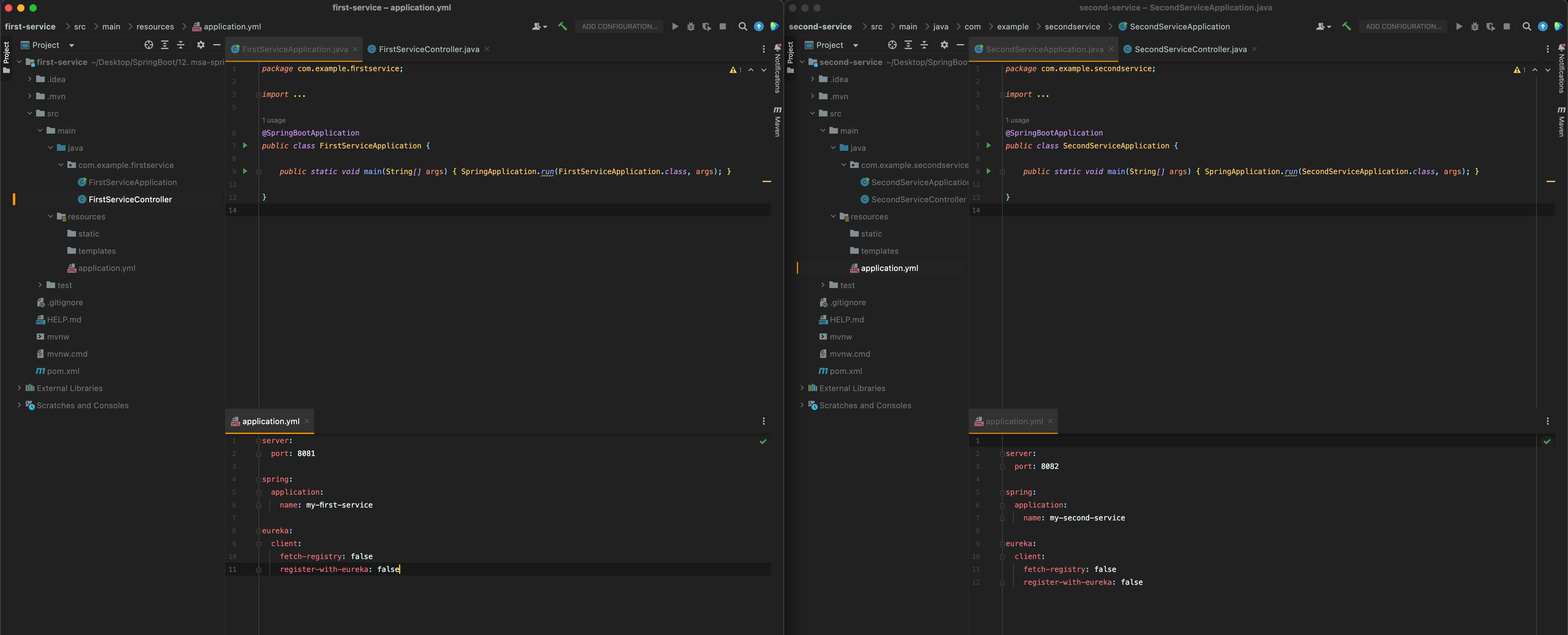This screenshot has width=1568, height=635.
Task: Run main method gutter icon on line 9 in first-service
Action: 245,171
